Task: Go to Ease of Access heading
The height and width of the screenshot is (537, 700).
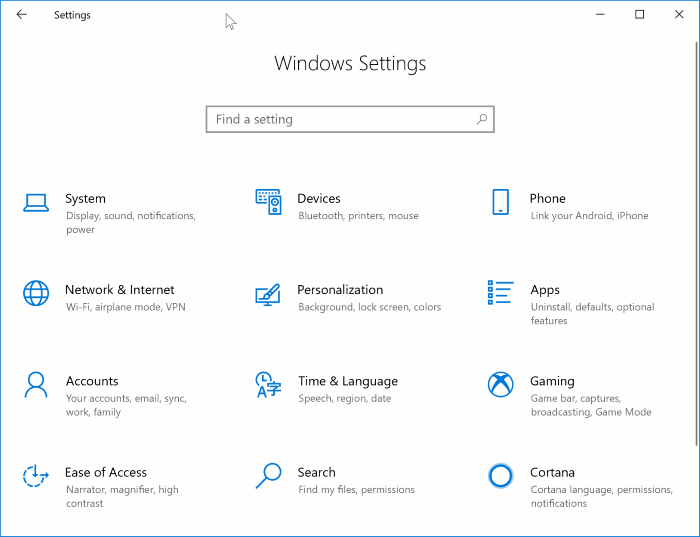Action: pyautogui.click(x=106, y=472)
